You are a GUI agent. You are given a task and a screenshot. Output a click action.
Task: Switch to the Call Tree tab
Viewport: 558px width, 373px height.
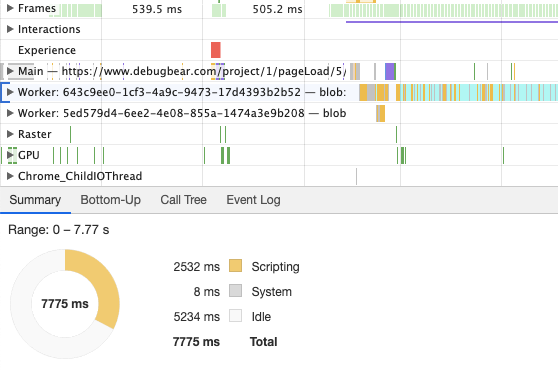183,200
